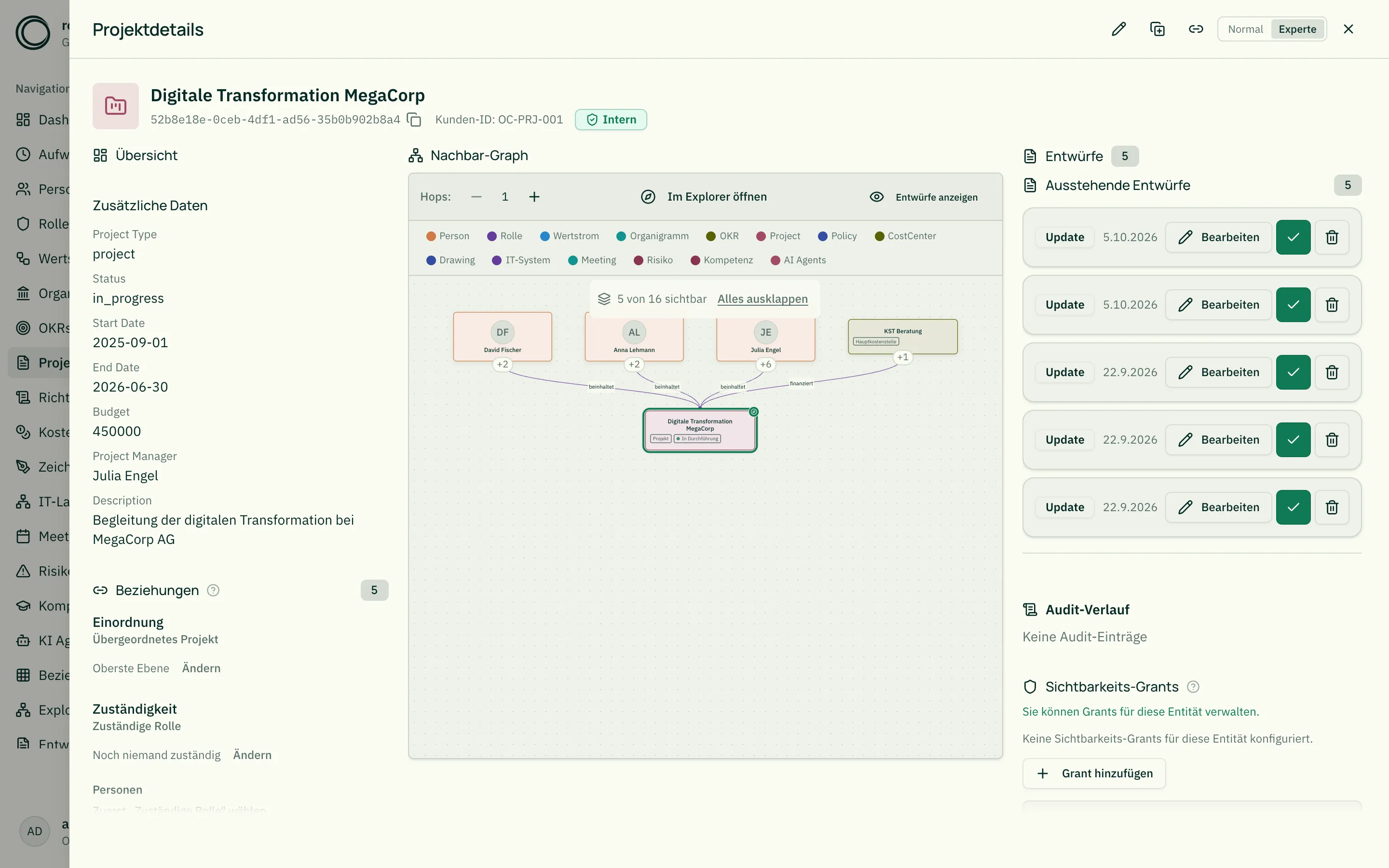Switch to Normal view mode
This screenshot has height=868, width=1389.
pyautogui.click(x=1245, y=29)
